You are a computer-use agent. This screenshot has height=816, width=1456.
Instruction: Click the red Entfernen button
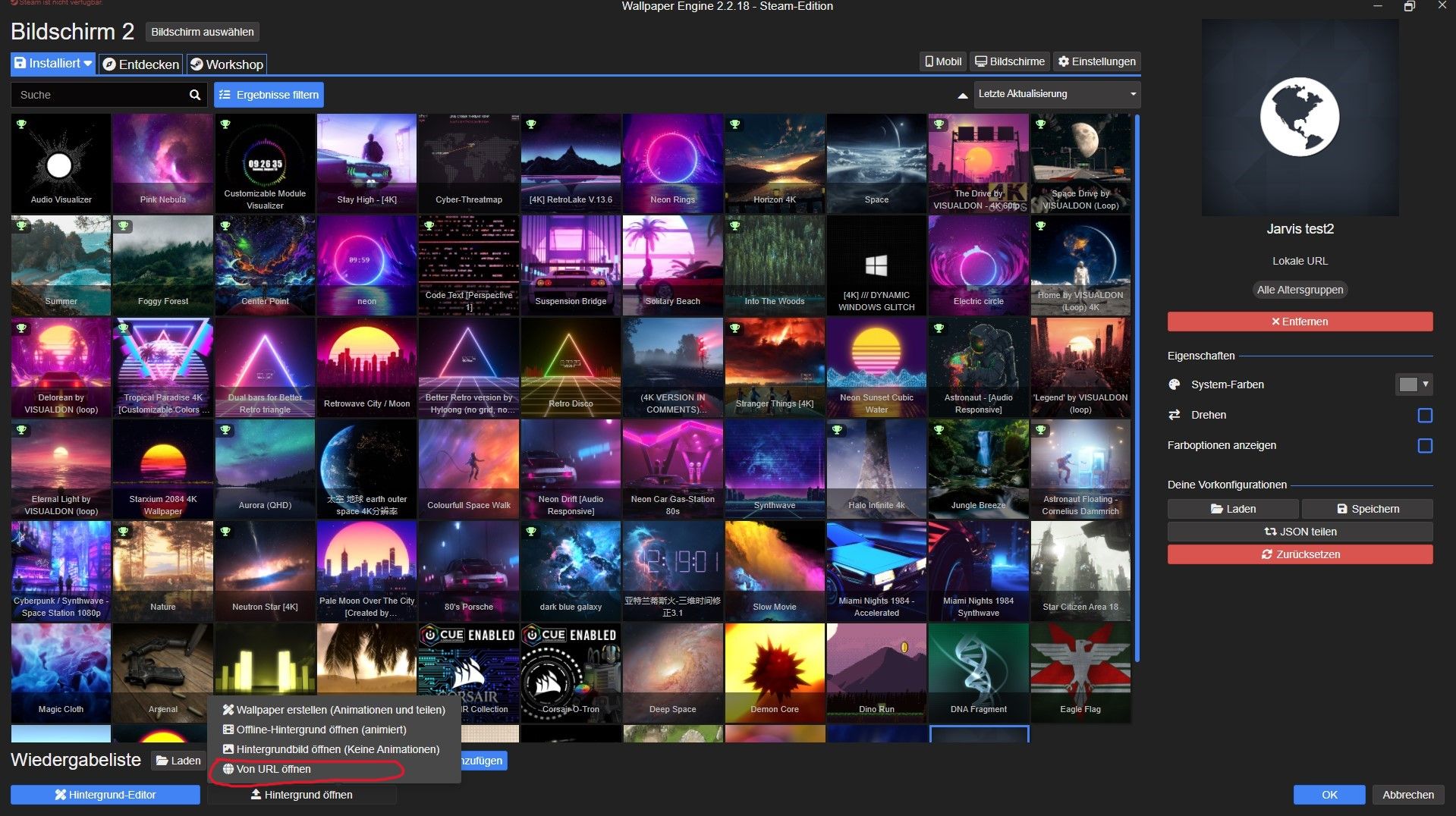click(1300, 322)
